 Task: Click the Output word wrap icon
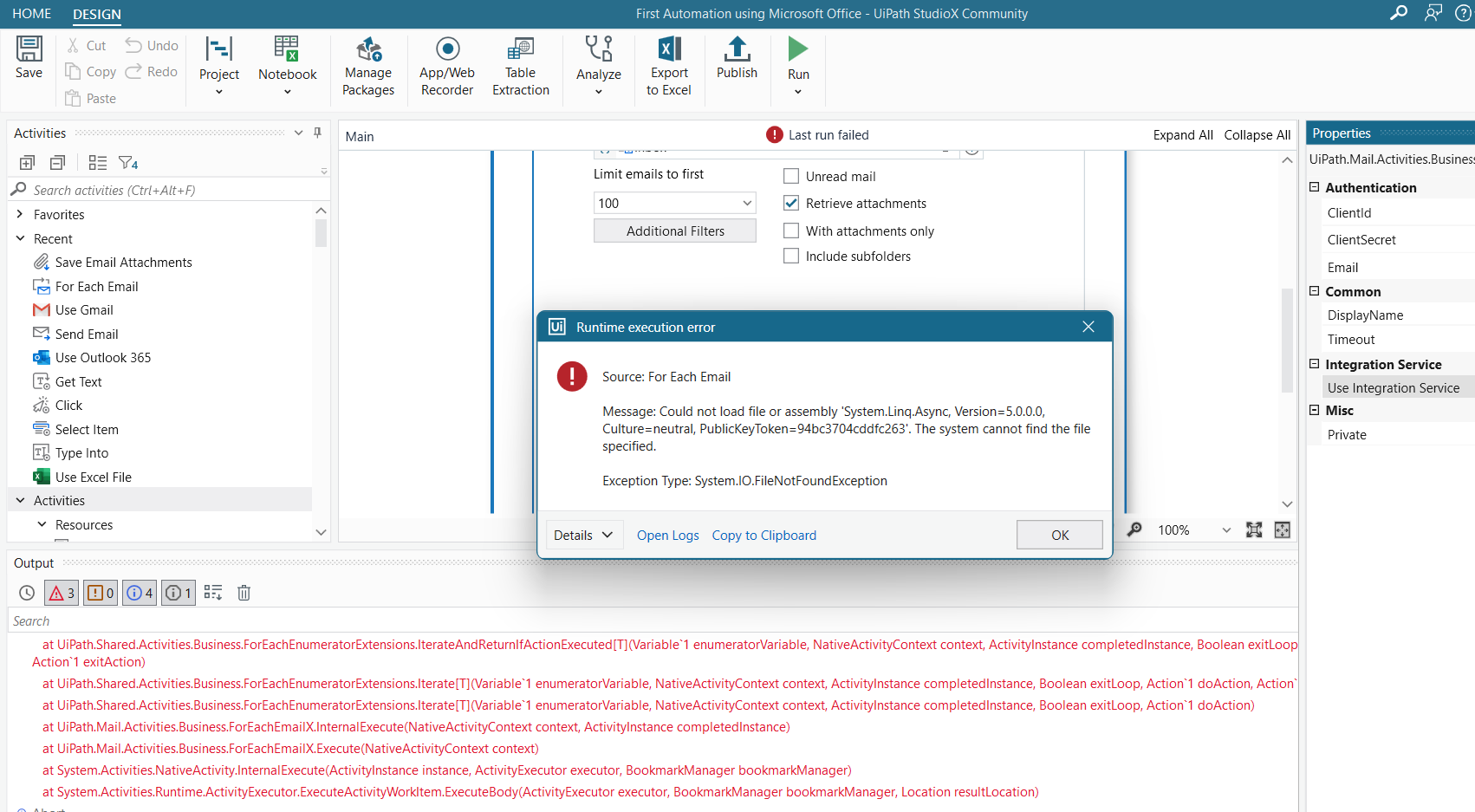coord(213,593)
